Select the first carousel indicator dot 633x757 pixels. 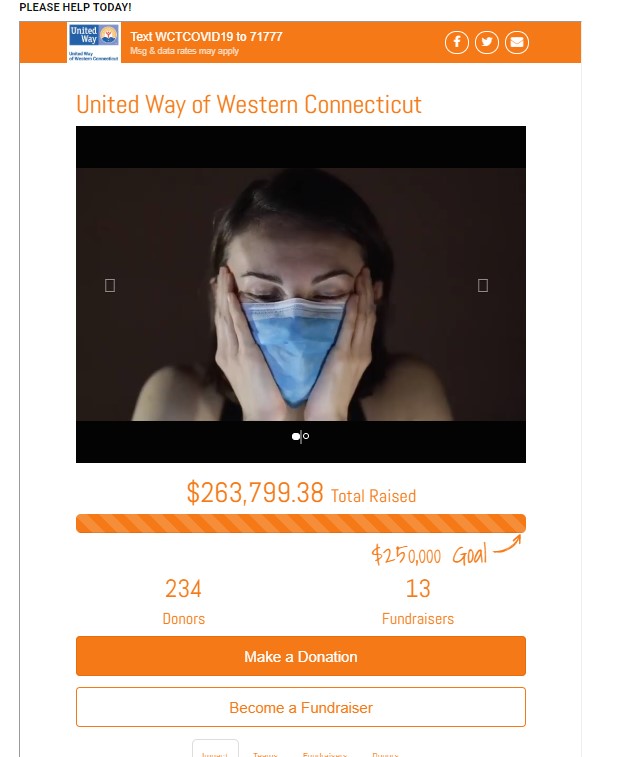coord(295,436)
